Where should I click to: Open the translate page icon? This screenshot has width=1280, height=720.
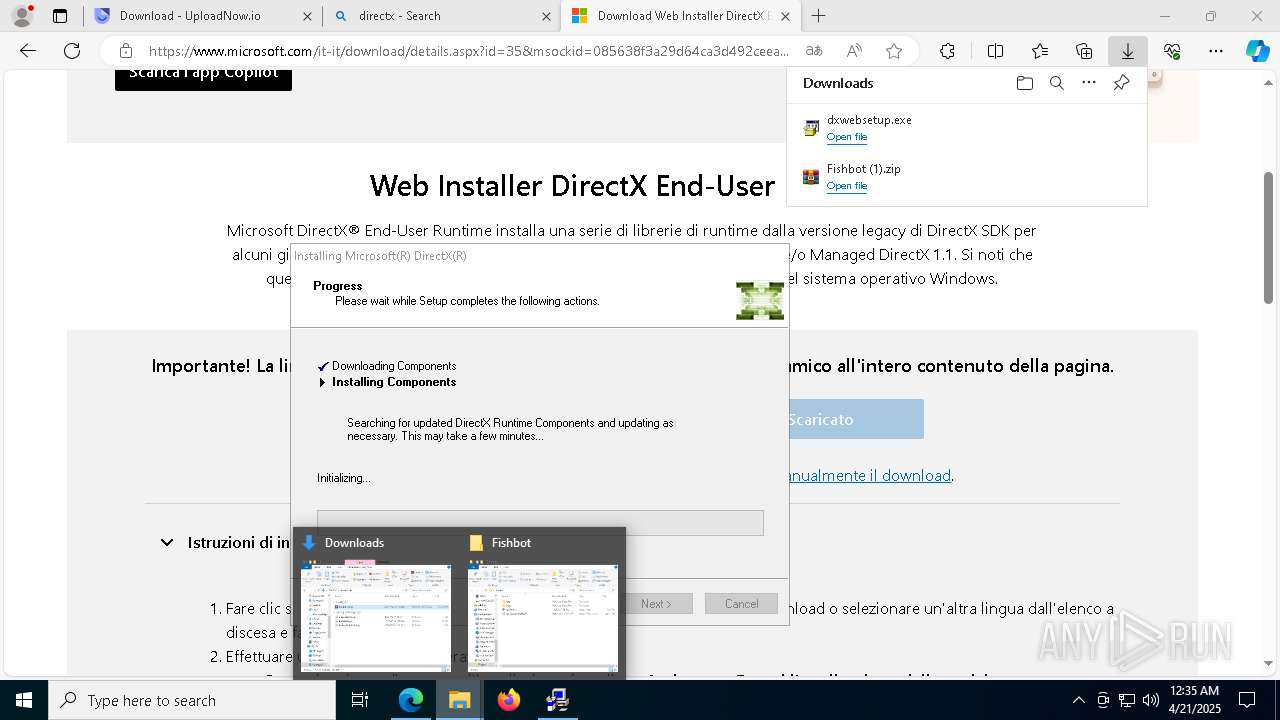coord(814,51)
